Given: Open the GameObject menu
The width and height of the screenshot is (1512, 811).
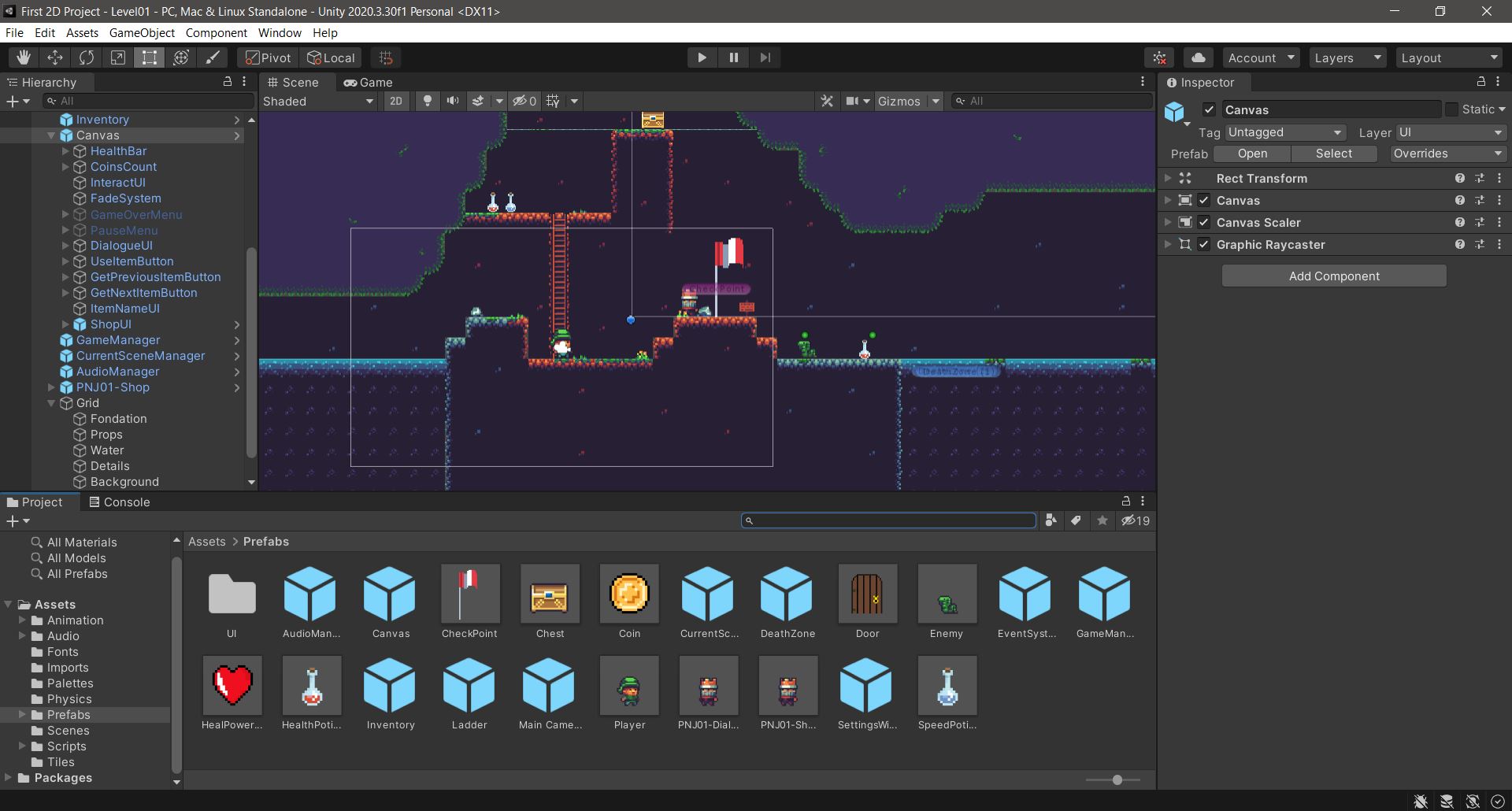Looking at the screenshot, I should pos(142,33).
